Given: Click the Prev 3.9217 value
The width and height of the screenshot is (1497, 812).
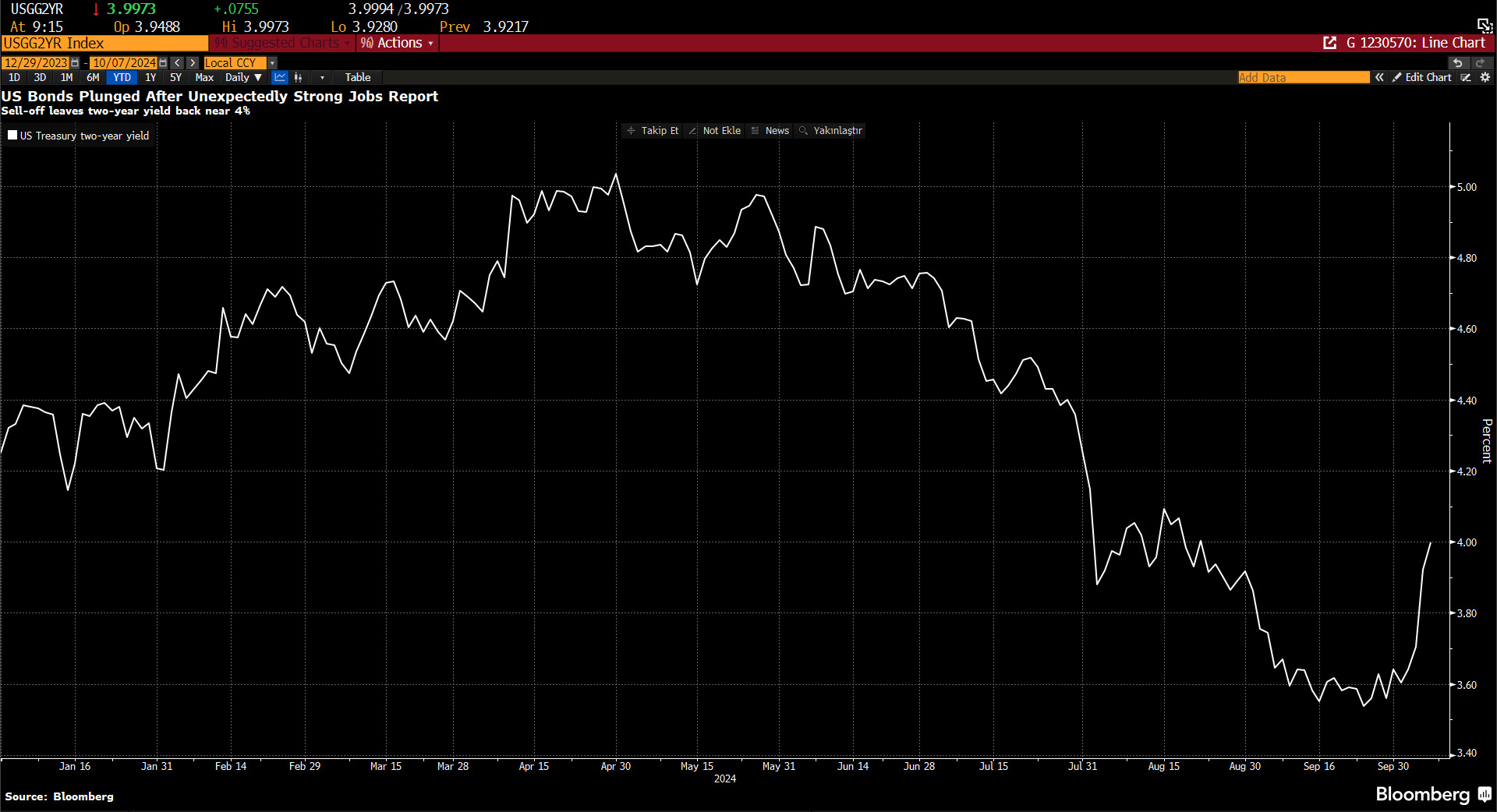Looking at the screenshot, I should pyautogui.click(x=483, y=26).
